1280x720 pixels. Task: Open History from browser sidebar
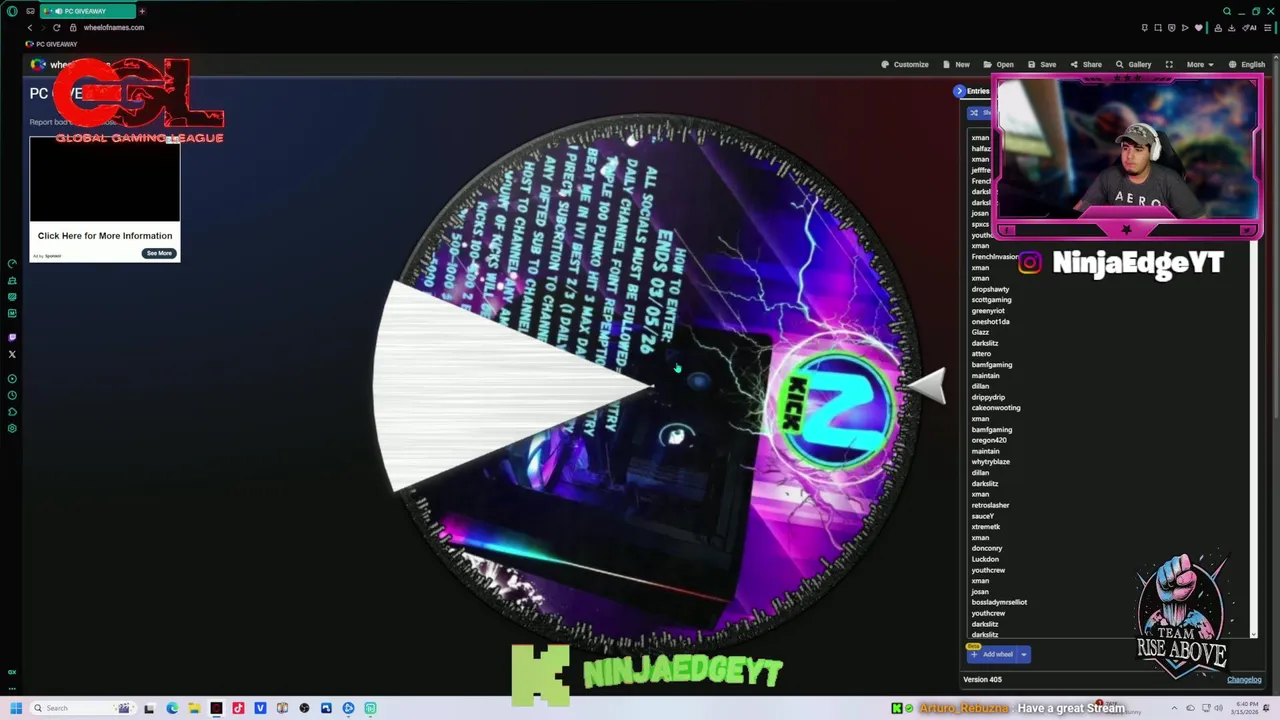[12, 395]
